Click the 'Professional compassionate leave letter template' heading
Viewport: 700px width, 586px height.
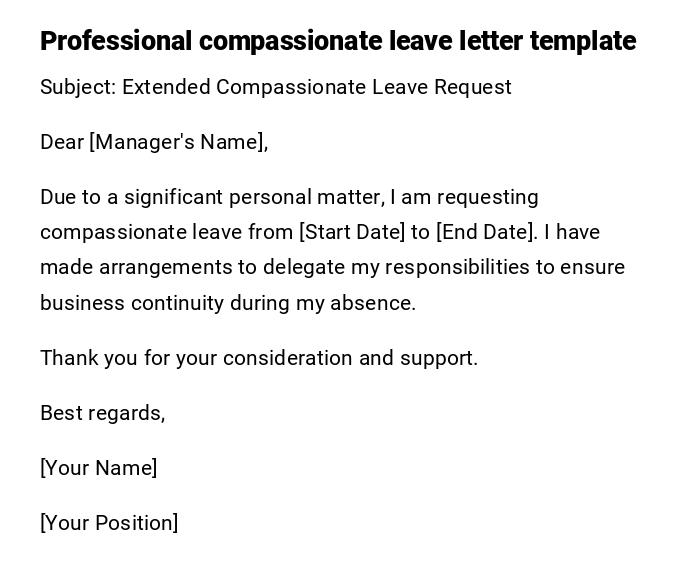tap(338, 41)
